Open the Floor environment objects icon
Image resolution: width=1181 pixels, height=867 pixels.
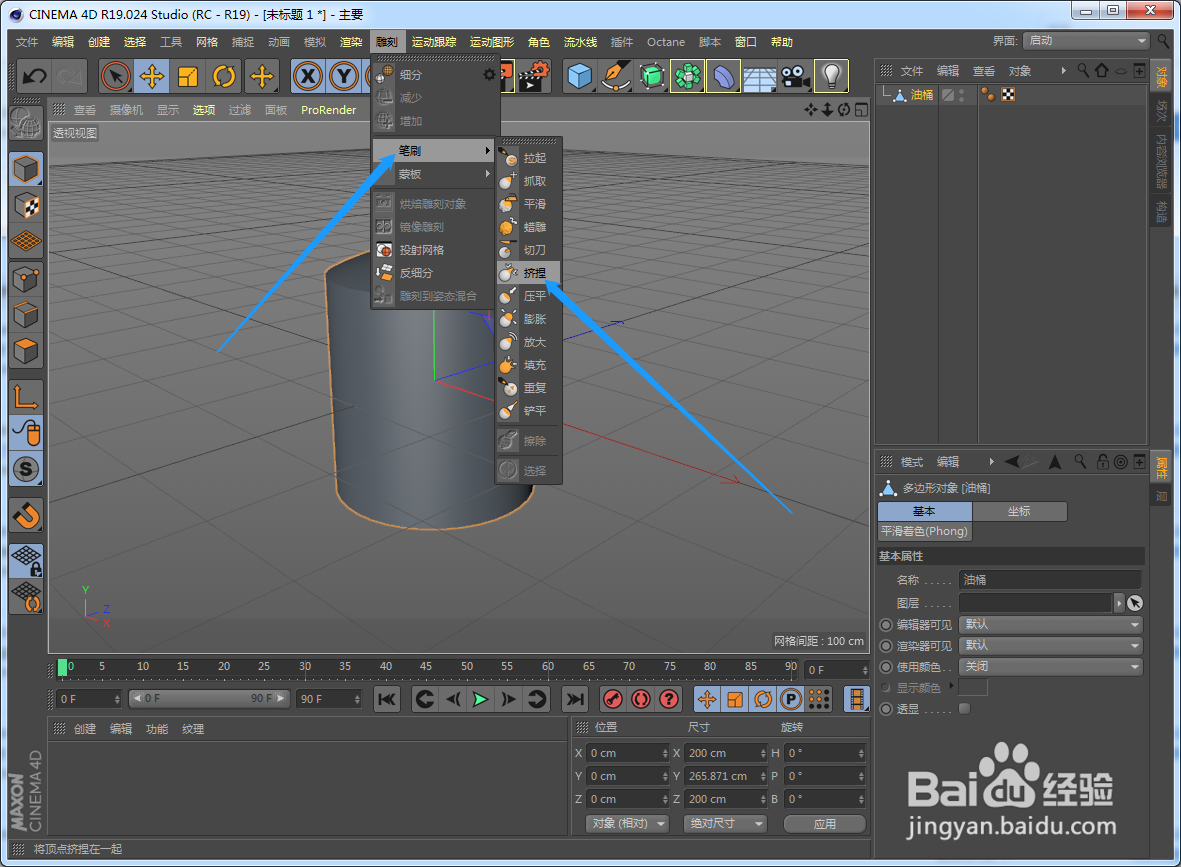pyautogui.click(x=759, y=76)
